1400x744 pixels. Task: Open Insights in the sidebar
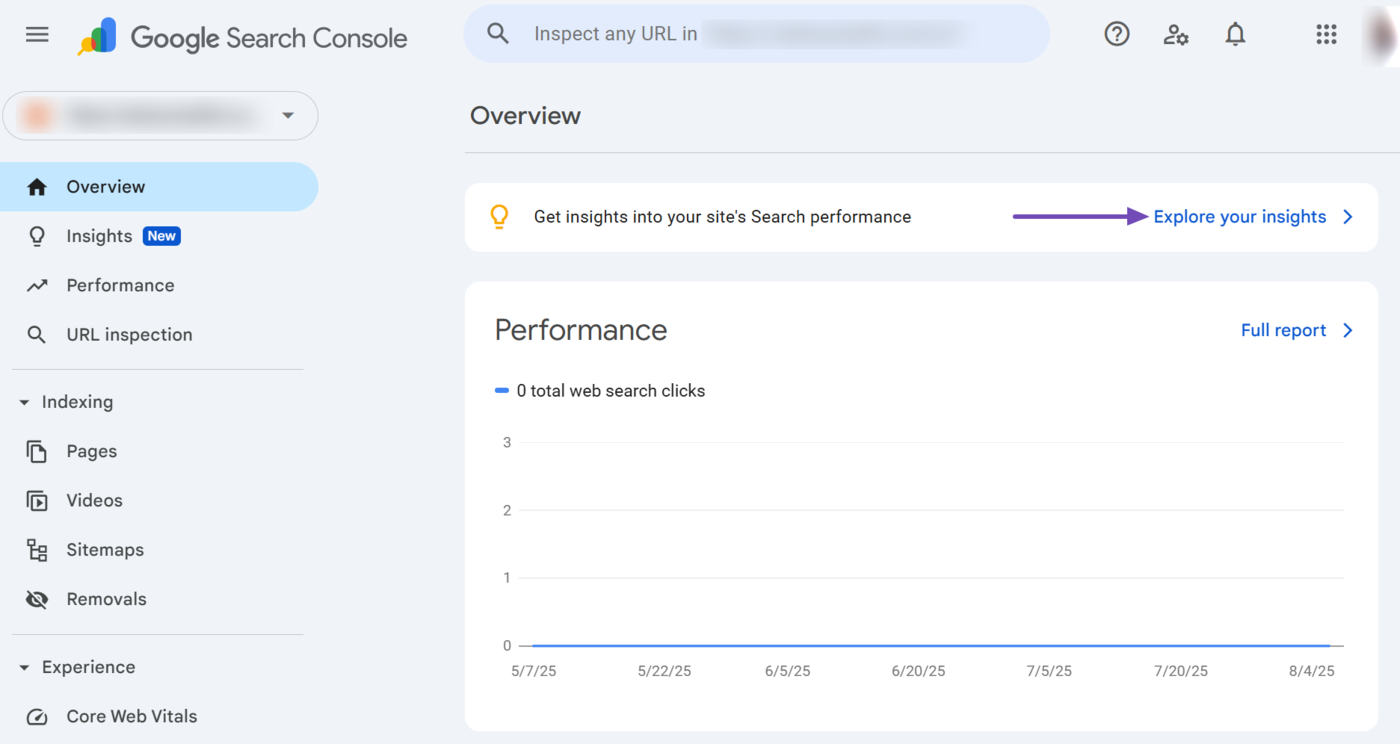click(x=99, y=236)
